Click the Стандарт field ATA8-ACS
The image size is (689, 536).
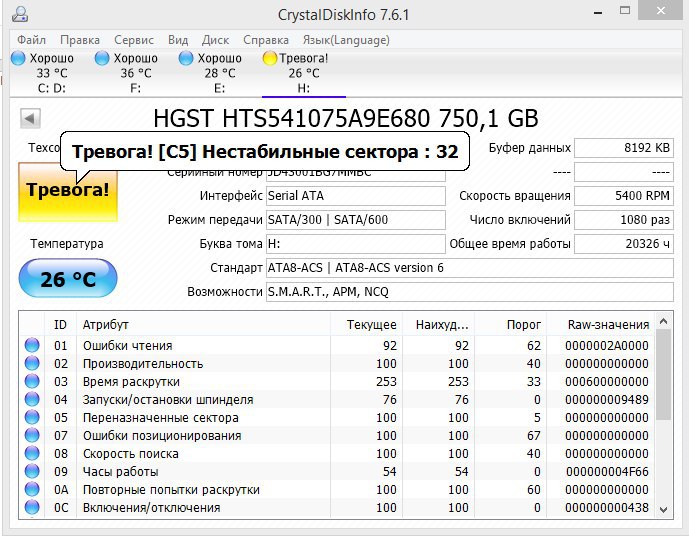(x=469, y=268)
